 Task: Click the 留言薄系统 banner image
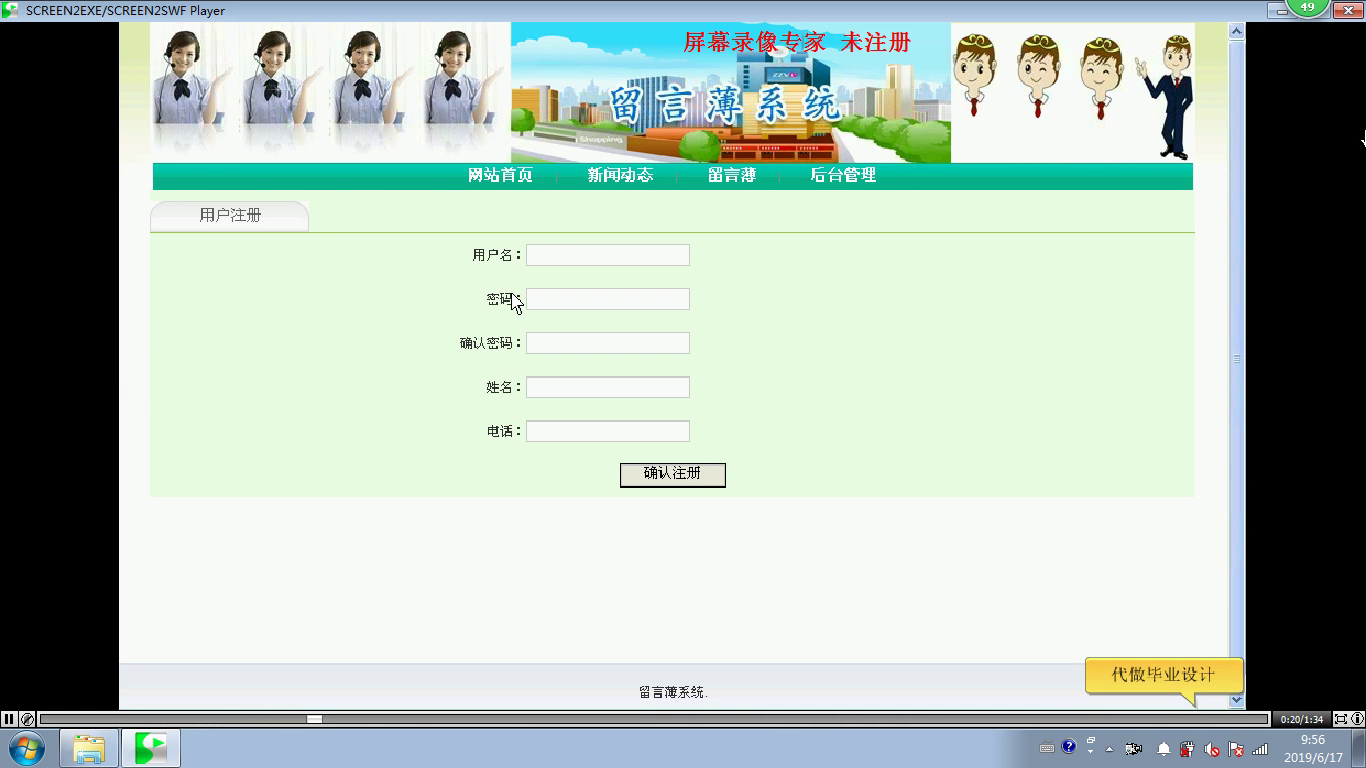(731, 93)
